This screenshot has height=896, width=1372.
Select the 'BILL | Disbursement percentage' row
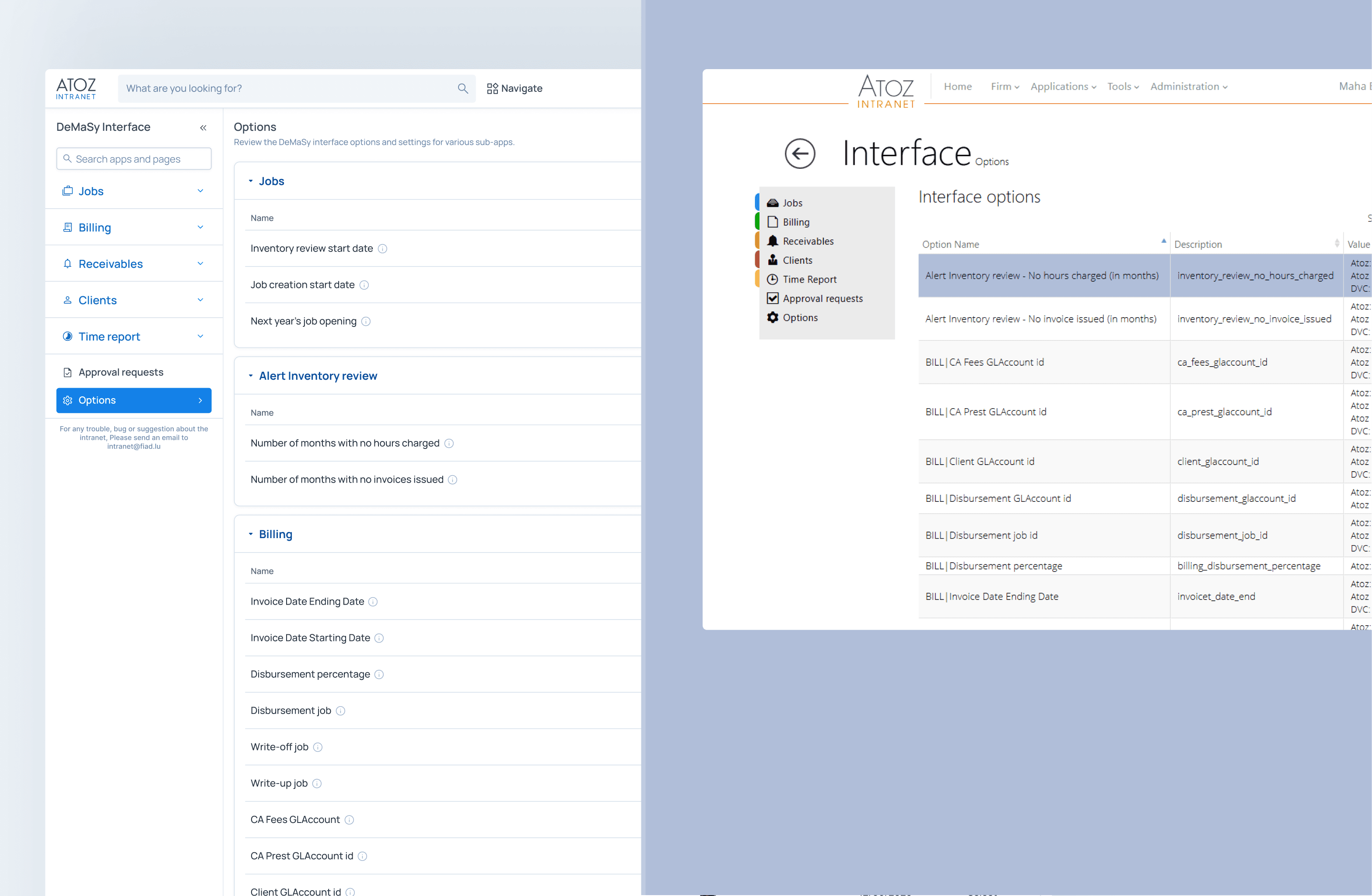point(1145,566)
